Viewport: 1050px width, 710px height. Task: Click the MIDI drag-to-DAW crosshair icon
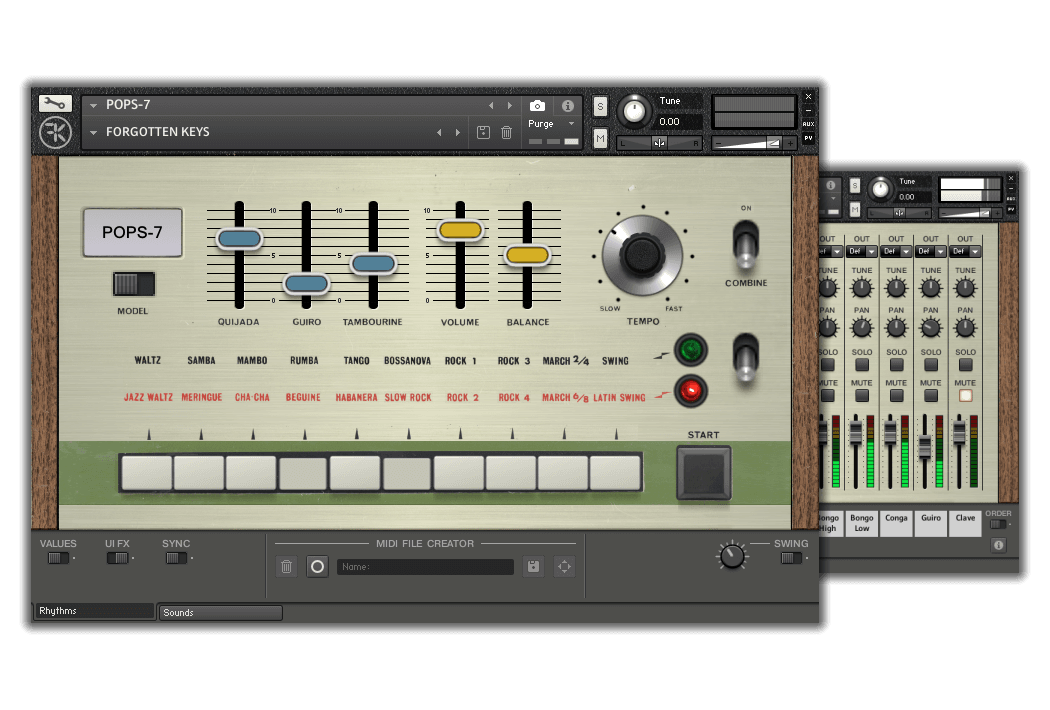coord(565,567)
